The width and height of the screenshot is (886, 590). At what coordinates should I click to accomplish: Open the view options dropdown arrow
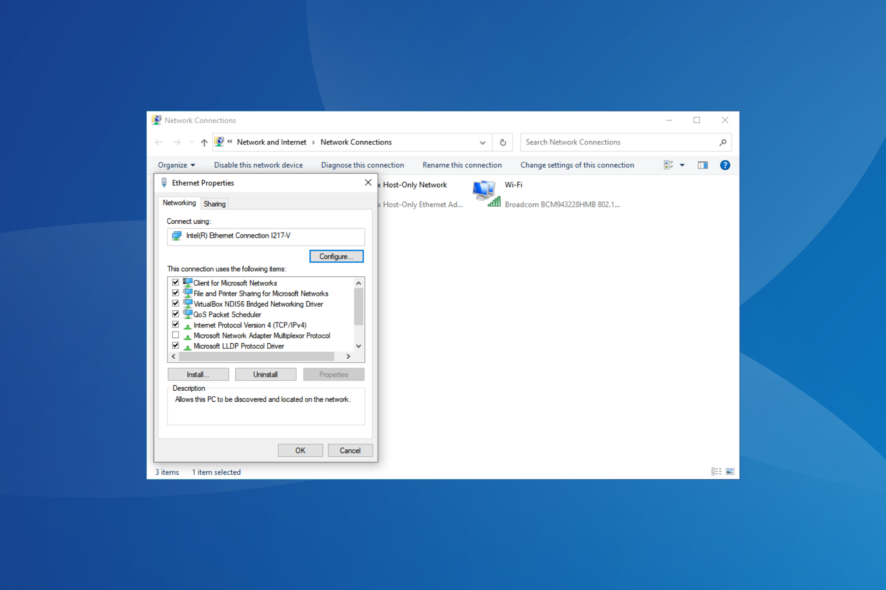click(x=682, y=165)
